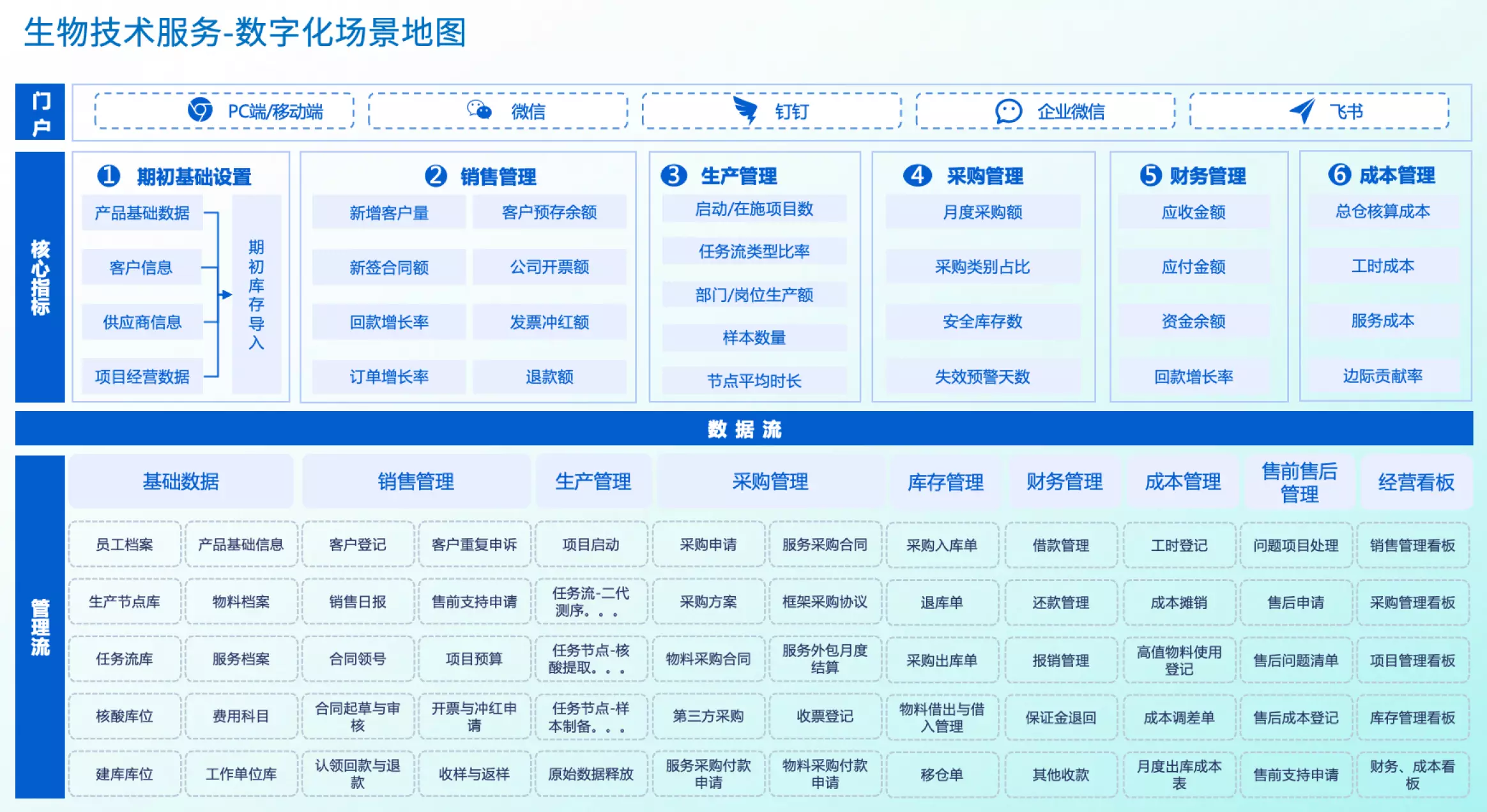Select the 边际贡献率 indicator
The image size is (1487, 812).
(1382, 376)
